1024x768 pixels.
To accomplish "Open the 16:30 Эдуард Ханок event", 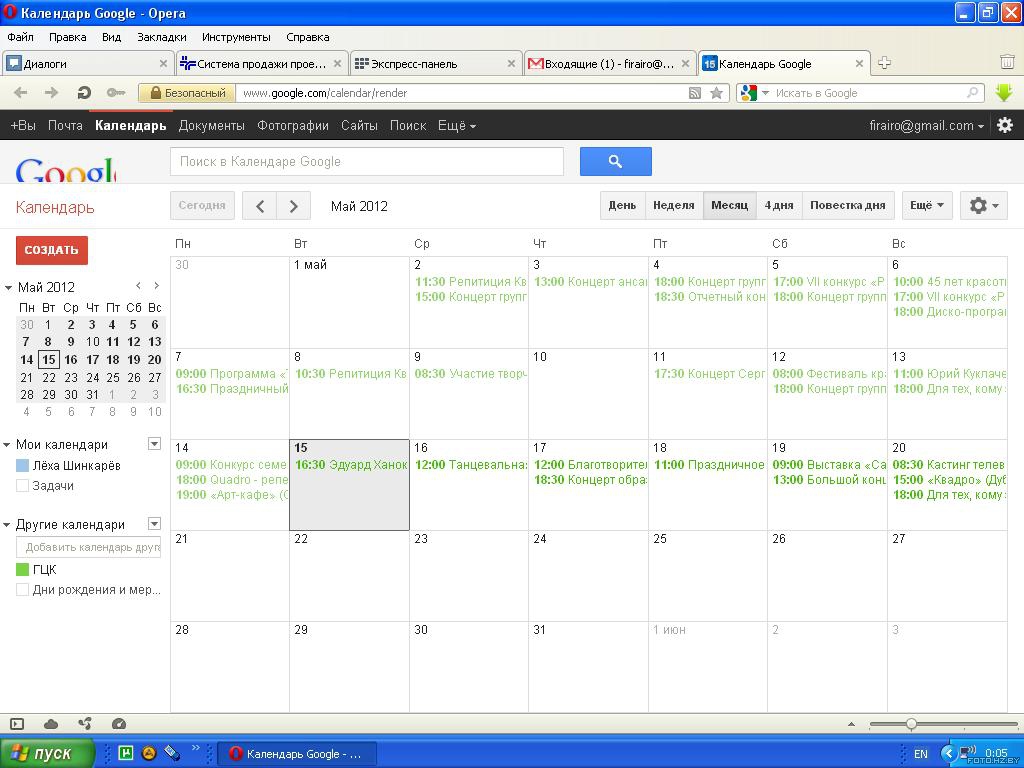I will tap(351, 465).
